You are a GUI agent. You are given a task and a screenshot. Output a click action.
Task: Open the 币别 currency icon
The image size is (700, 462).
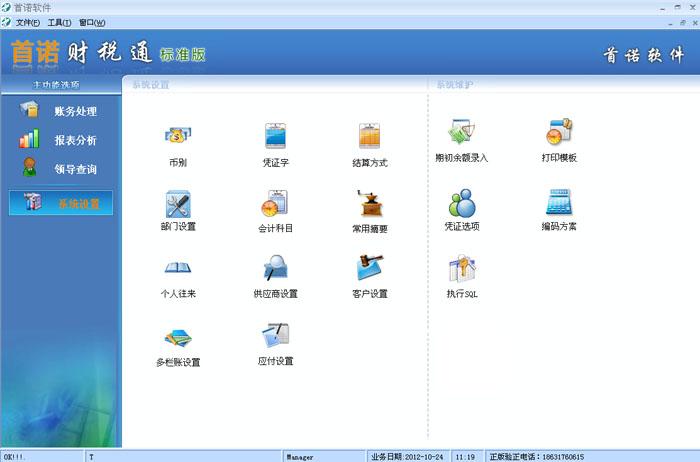point(178,137)
